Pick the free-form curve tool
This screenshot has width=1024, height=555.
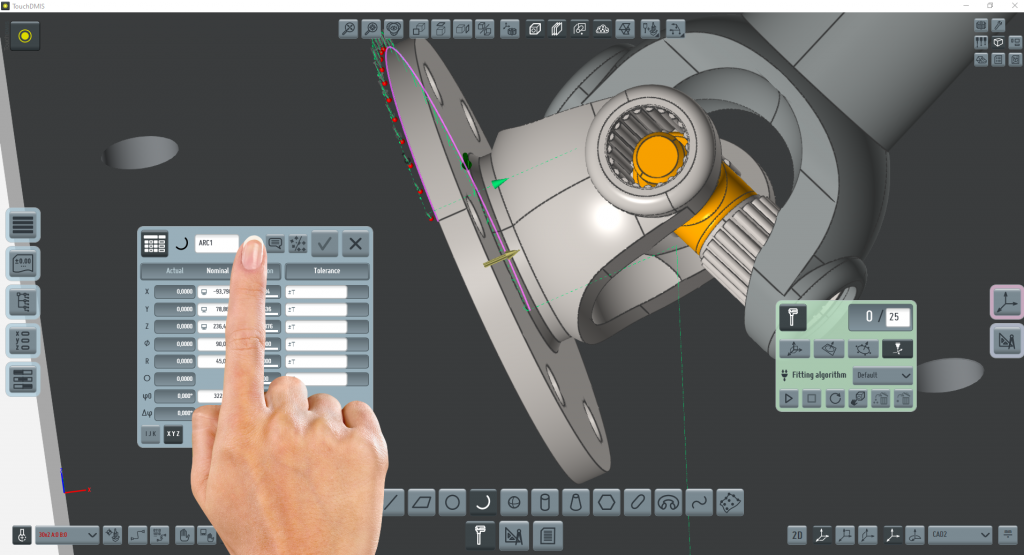[700, 501]
